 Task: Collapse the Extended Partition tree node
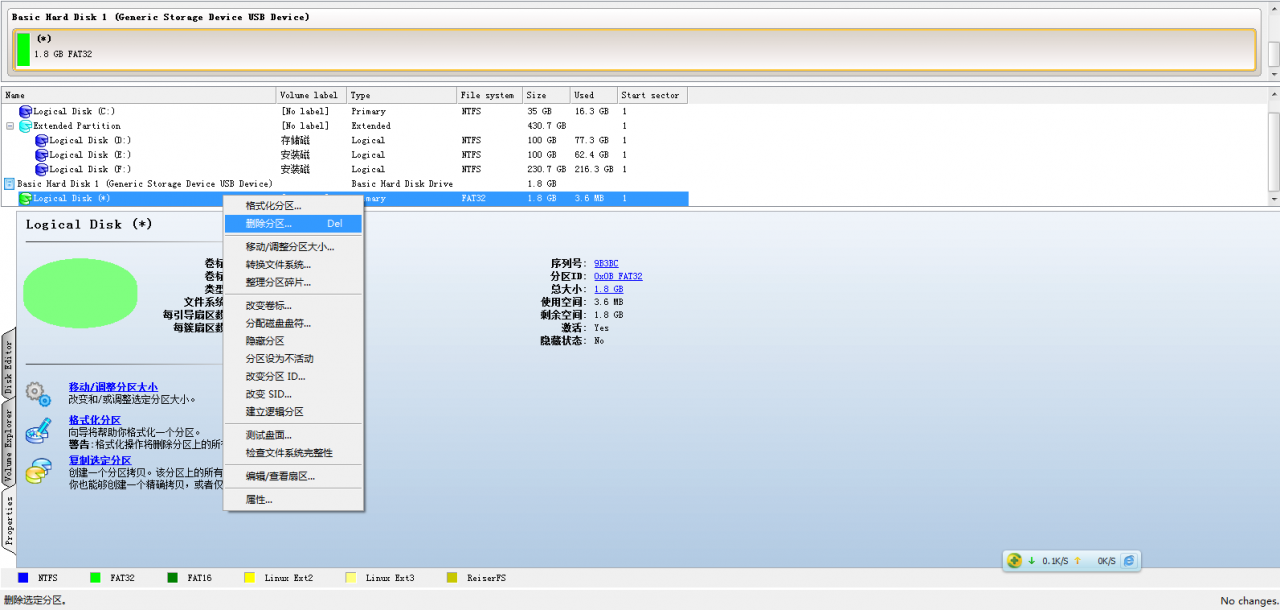coord(10,126)
